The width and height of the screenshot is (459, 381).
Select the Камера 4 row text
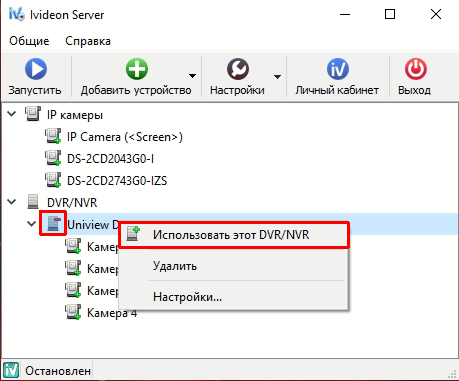click(112, 313)
